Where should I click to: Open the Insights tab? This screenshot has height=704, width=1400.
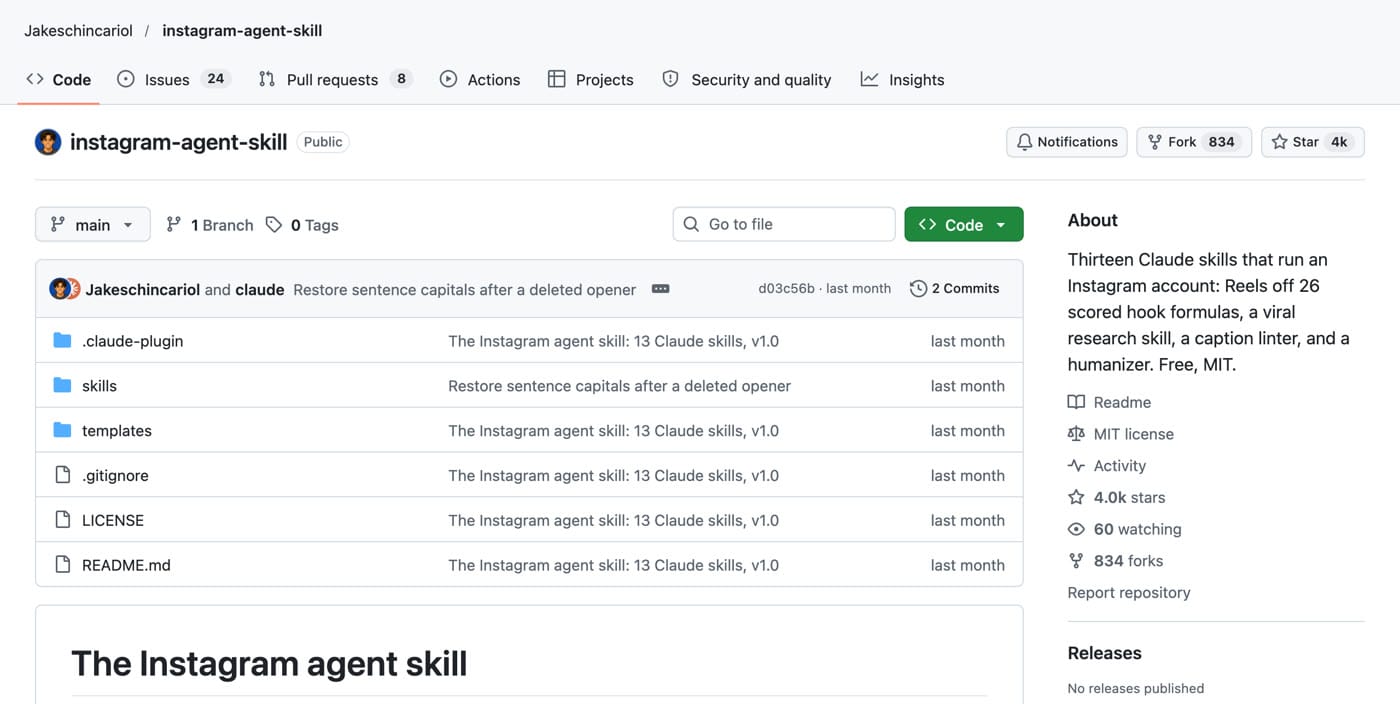tap(902, 80)
